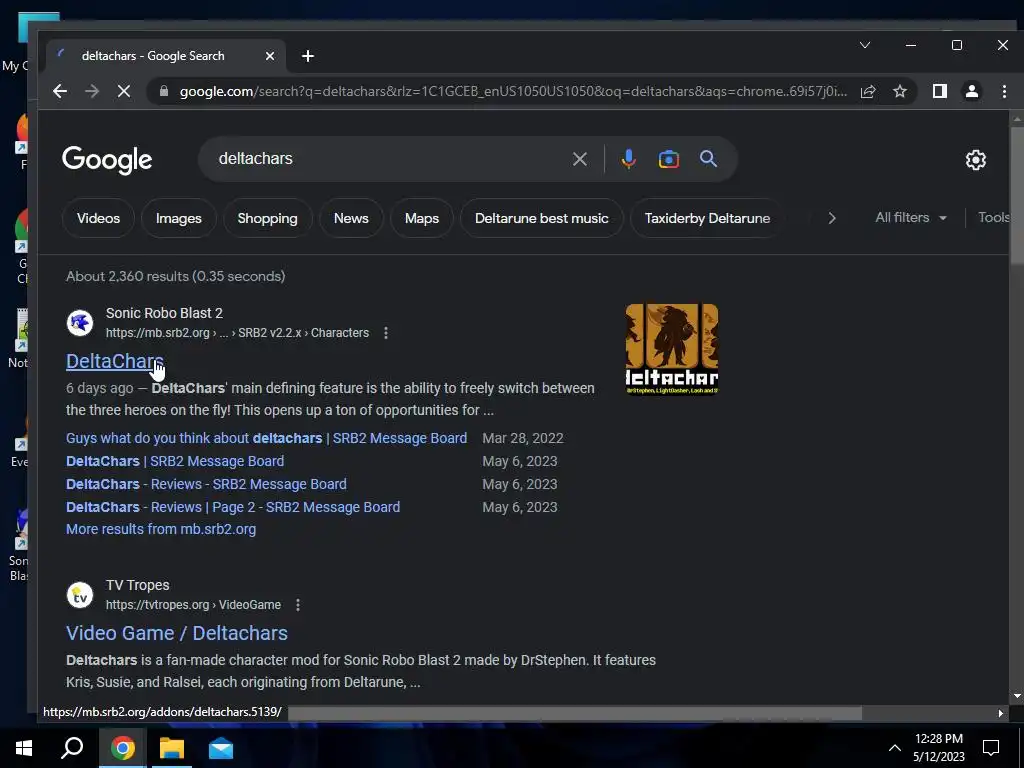Screen dimensions: 1024x768
Task: Click the TV Tropes favicon
Action: tap(80, 595)
